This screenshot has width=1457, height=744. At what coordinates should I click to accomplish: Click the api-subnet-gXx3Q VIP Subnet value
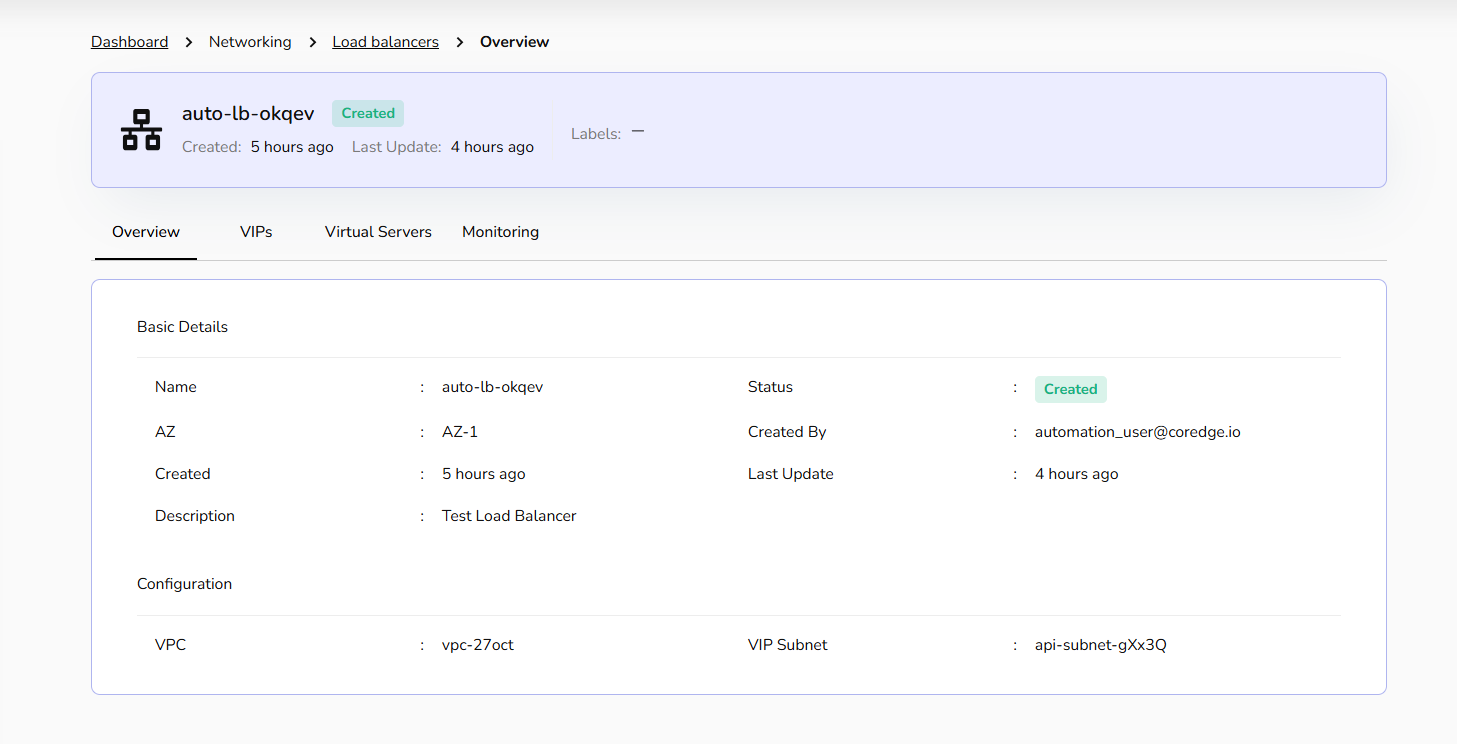(1100, 645)
